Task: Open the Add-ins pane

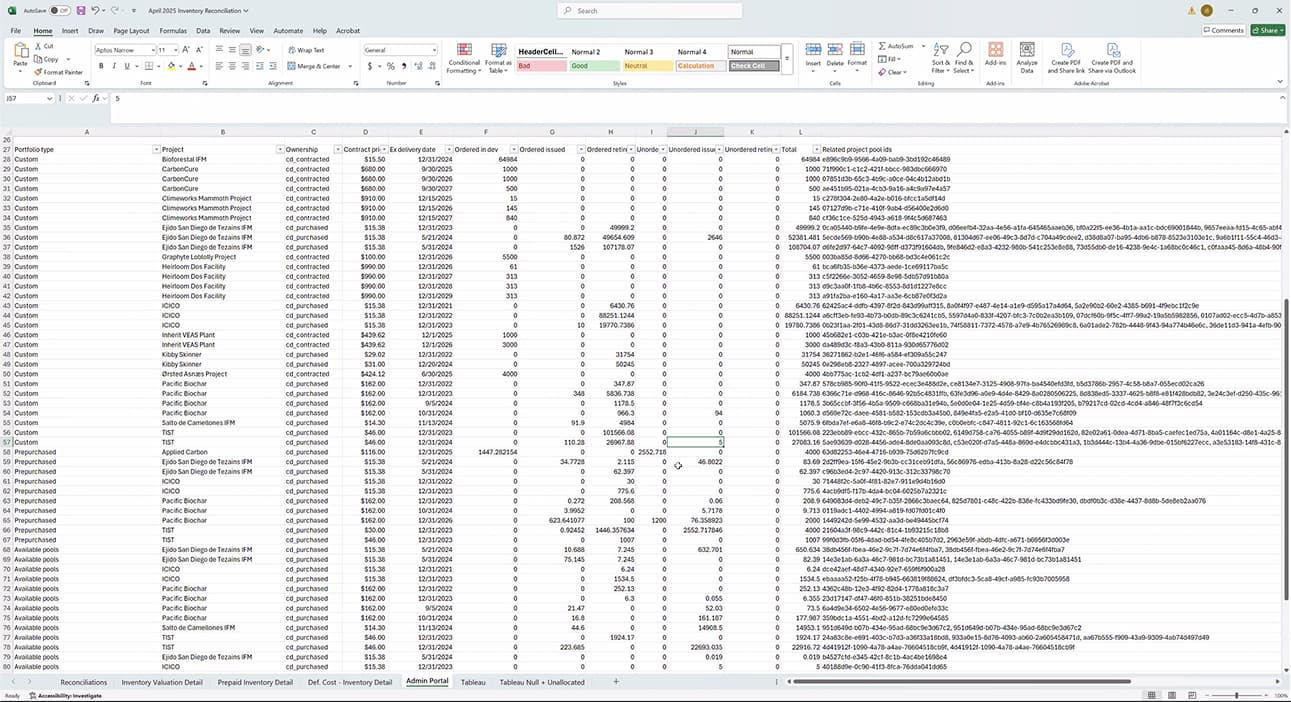Action: coord(995,54)
